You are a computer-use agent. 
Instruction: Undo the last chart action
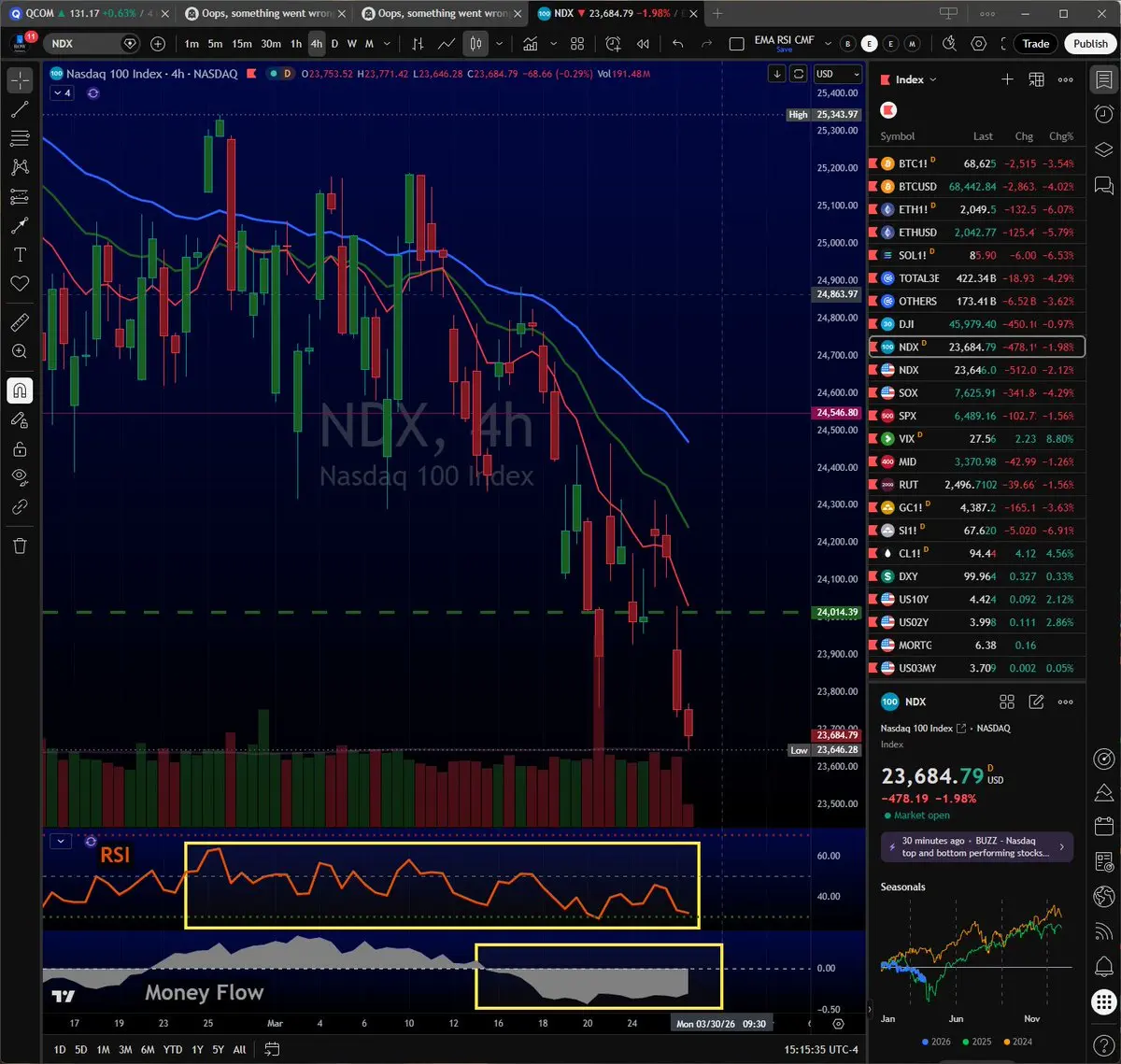[677, 44]
